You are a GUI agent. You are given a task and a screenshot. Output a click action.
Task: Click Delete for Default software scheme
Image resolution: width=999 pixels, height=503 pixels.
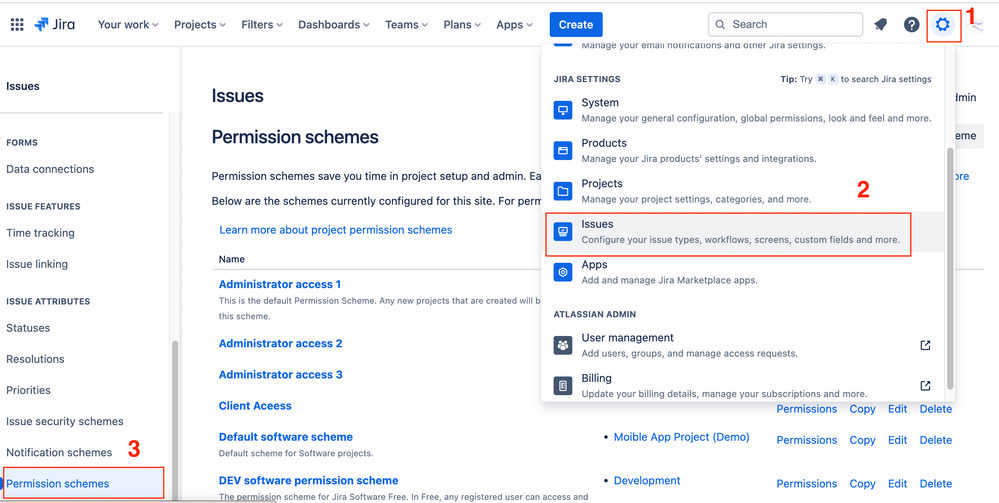point(935,440)
